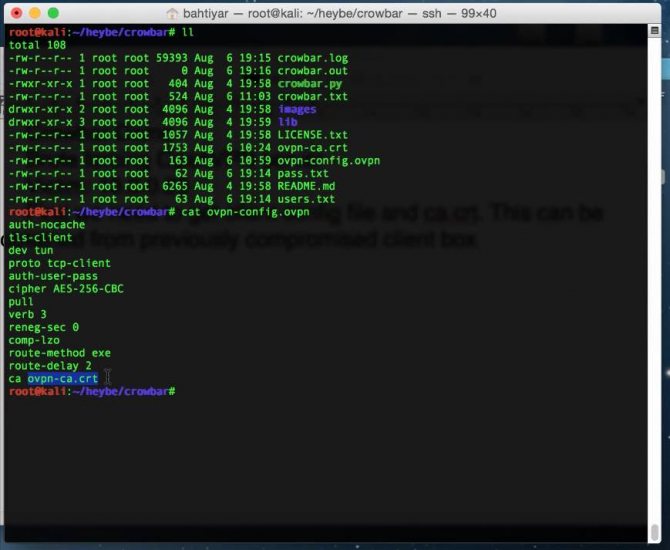
Task: Click the 'auth-user-pass' config line
Action: [x=52, y=276]
